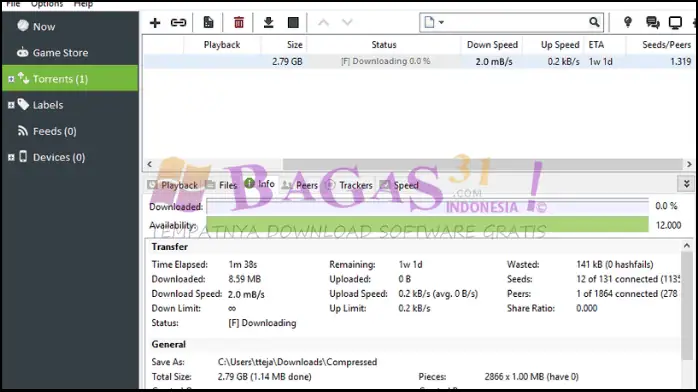Click the chat bubbles icon

[x=653, y=22]
